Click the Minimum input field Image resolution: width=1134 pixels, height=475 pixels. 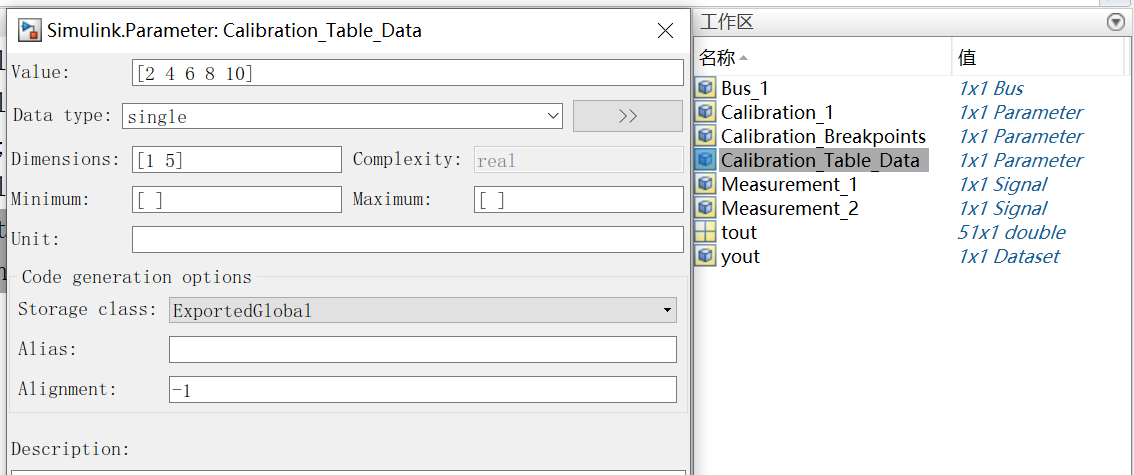pyautogui.click(x=236, y=200)
